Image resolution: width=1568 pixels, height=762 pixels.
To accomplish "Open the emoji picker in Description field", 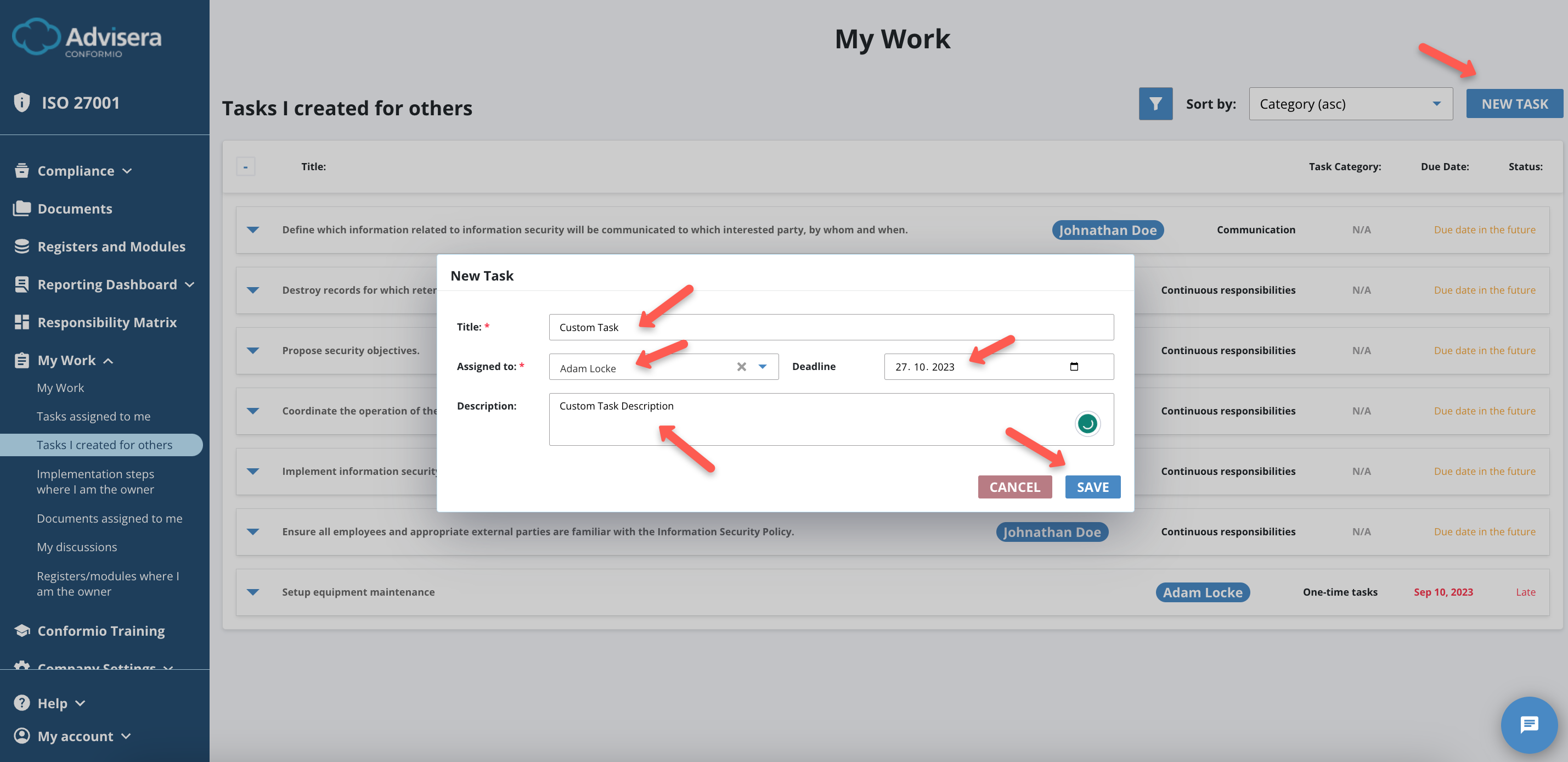I will coord(1087,423).
